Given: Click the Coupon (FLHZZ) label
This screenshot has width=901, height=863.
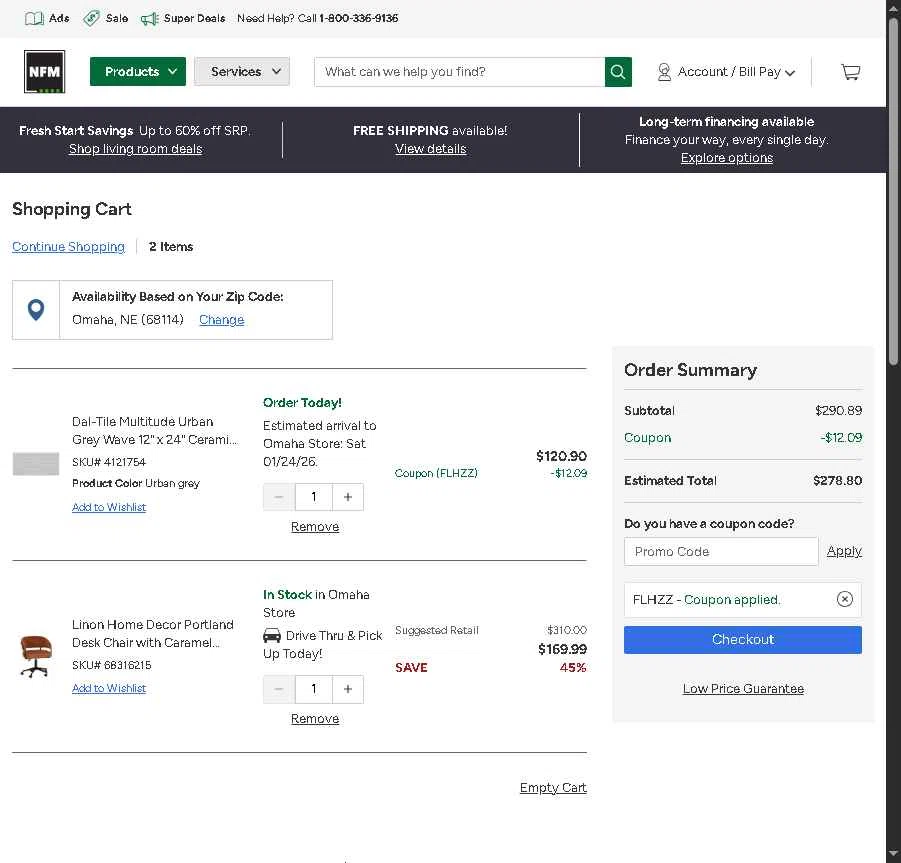Looking at the screenshot, I should click(436, 473).
